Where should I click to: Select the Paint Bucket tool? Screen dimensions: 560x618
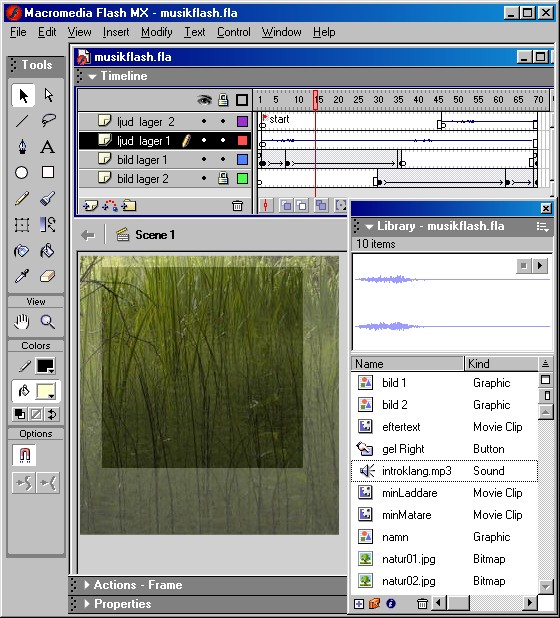47,251
